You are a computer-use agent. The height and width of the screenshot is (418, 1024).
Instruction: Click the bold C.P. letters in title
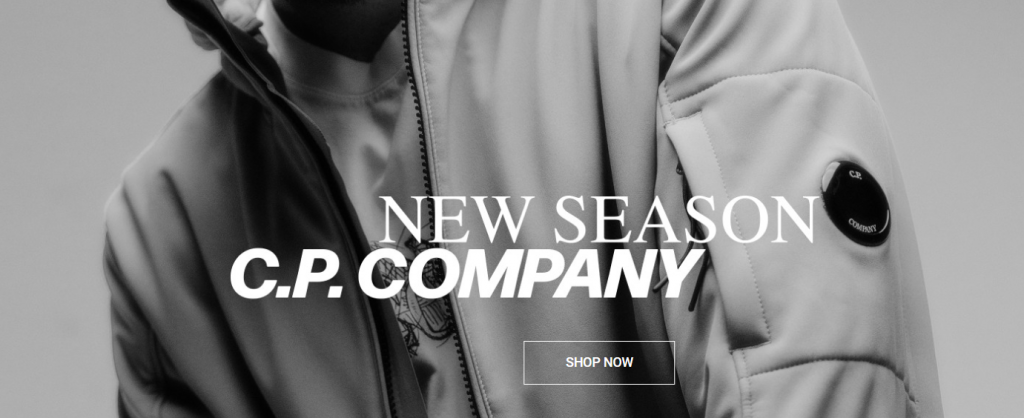(287, 274)
